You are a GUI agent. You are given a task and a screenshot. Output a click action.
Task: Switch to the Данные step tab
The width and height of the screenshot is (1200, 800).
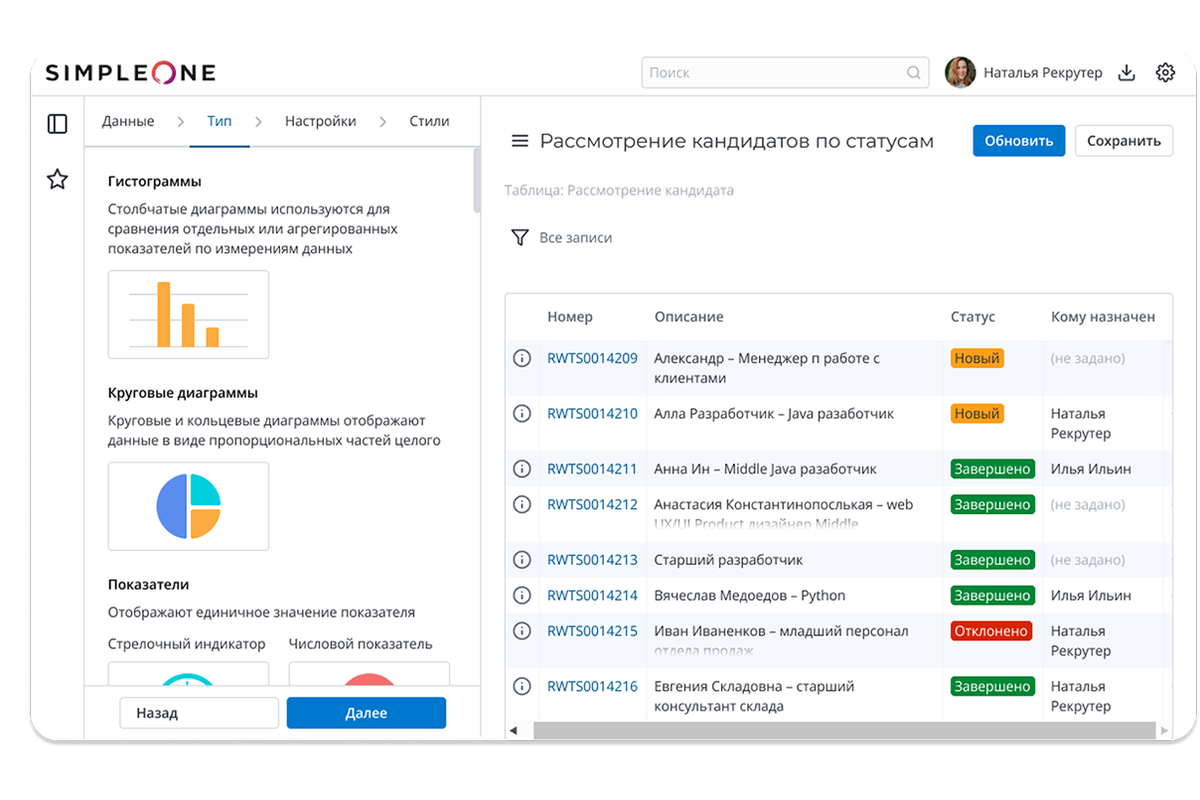coord(128,121)
